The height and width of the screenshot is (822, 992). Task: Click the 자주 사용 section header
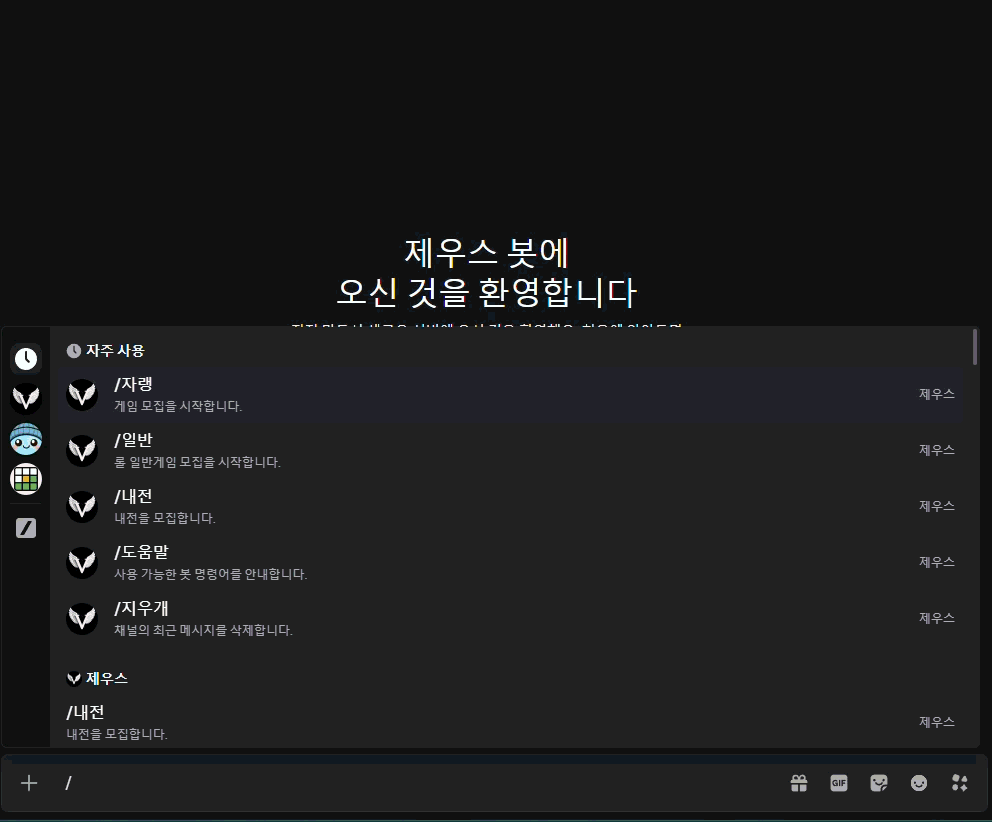(112, 350)
